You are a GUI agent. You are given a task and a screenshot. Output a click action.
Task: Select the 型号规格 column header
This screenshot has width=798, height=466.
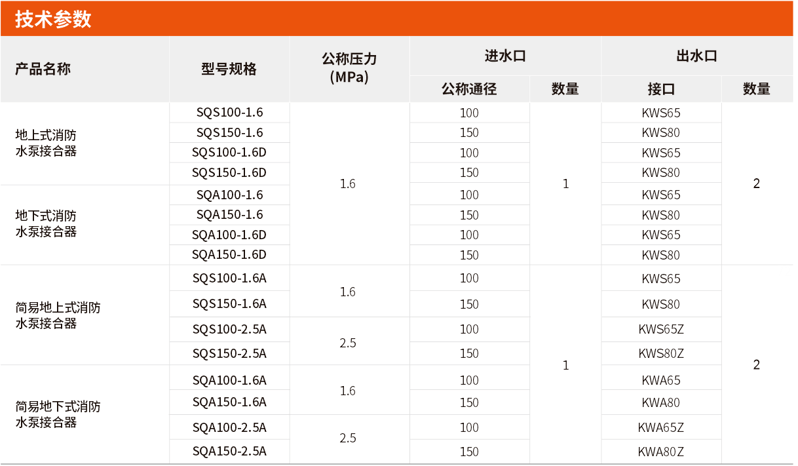229,69
